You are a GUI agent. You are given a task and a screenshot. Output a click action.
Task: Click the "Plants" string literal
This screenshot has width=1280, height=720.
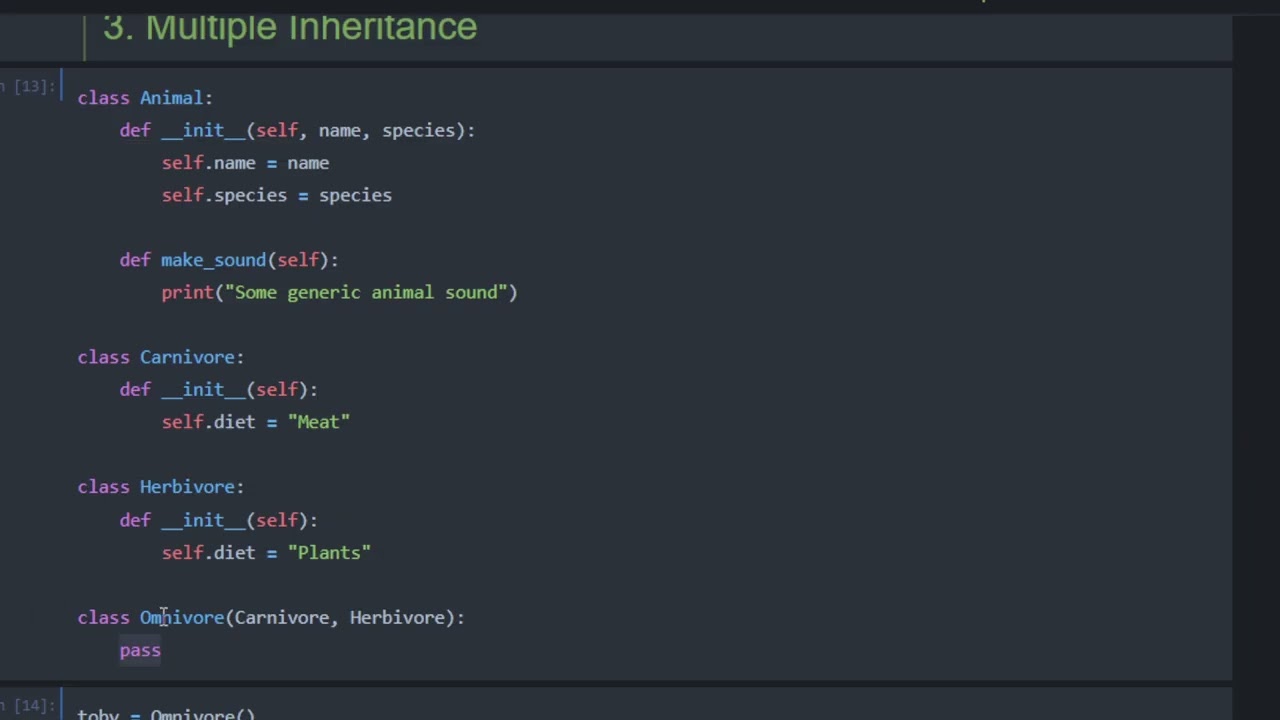(329, 552)
